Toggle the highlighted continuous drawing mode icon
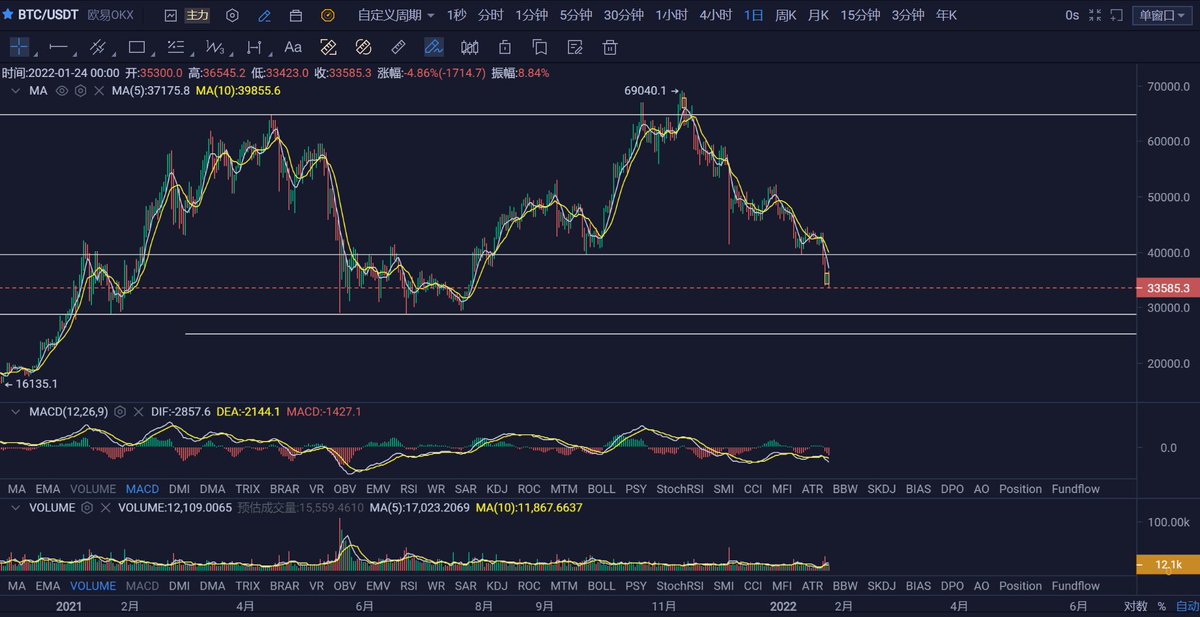1200x617 pixels. pos(434,47)
